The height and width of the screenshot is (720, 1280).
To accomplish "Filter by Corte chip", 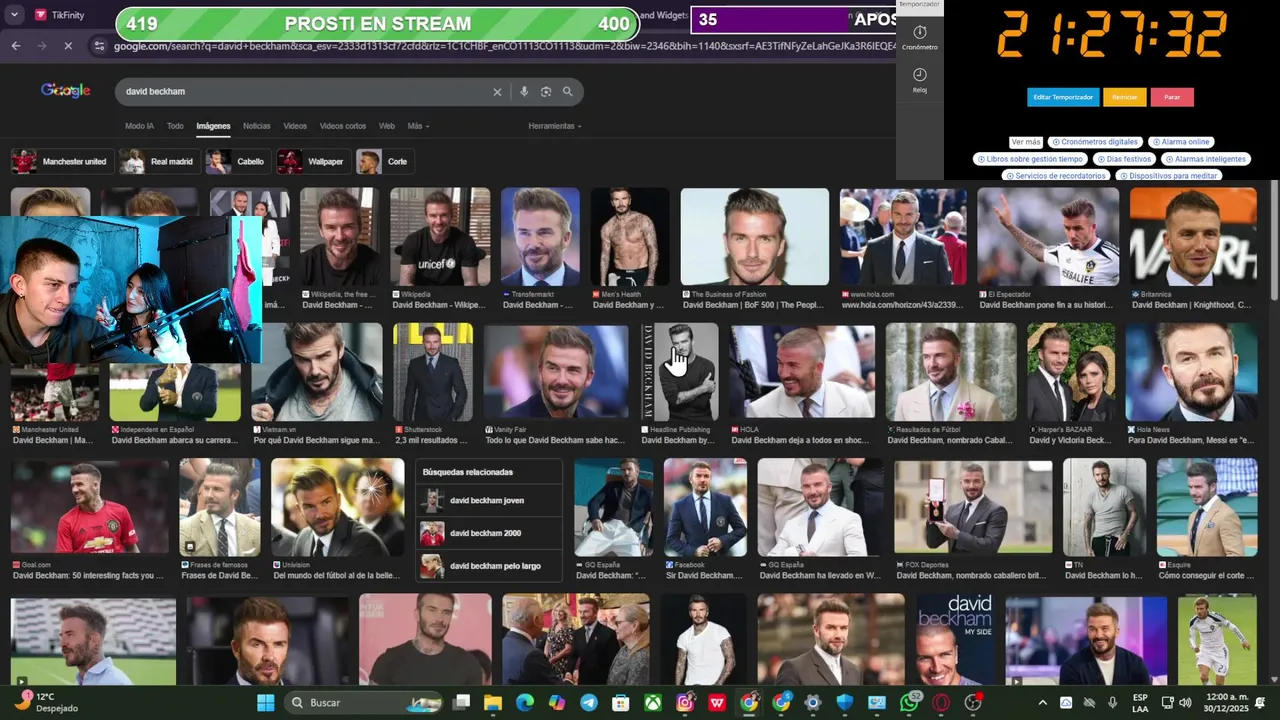I will point(385,161).
